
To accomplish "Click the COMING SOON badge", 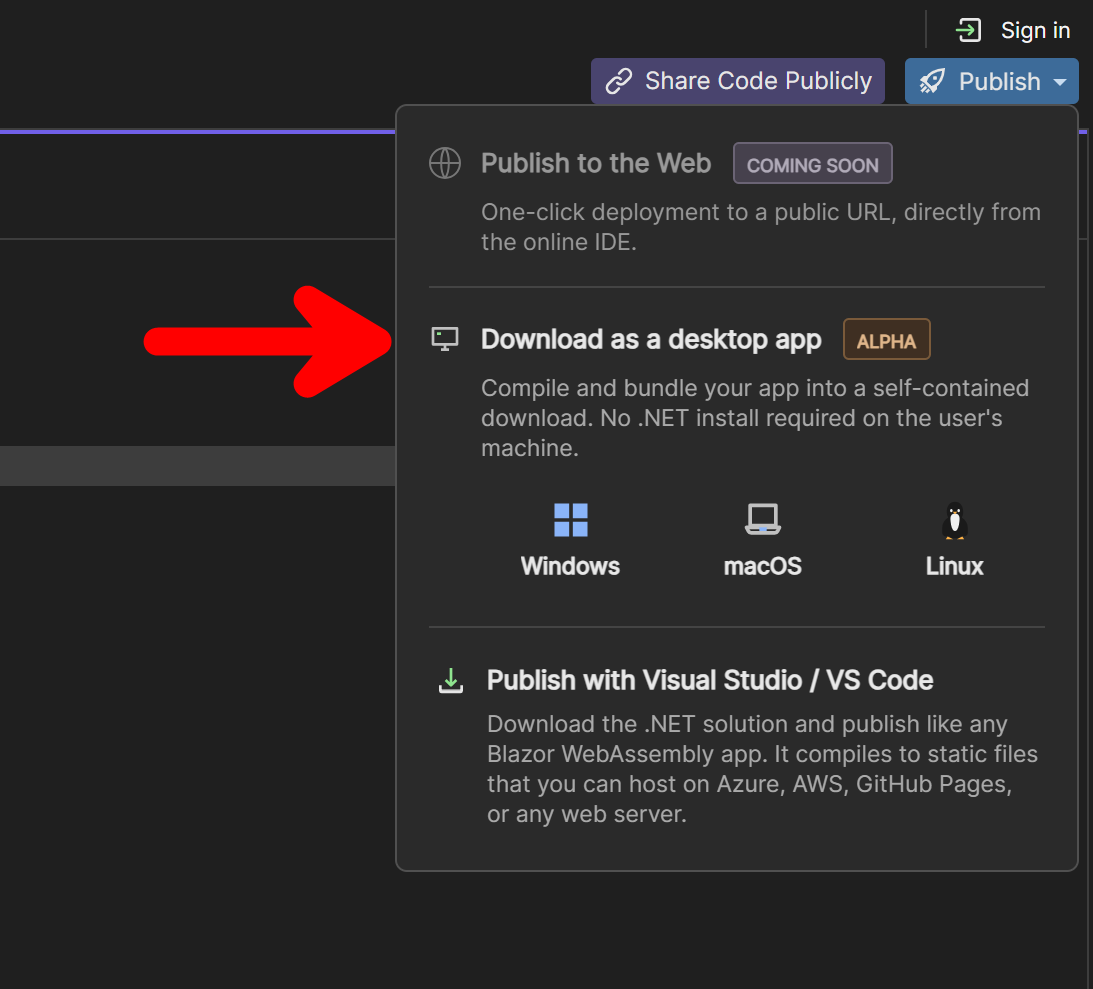I will pos(812,164).
